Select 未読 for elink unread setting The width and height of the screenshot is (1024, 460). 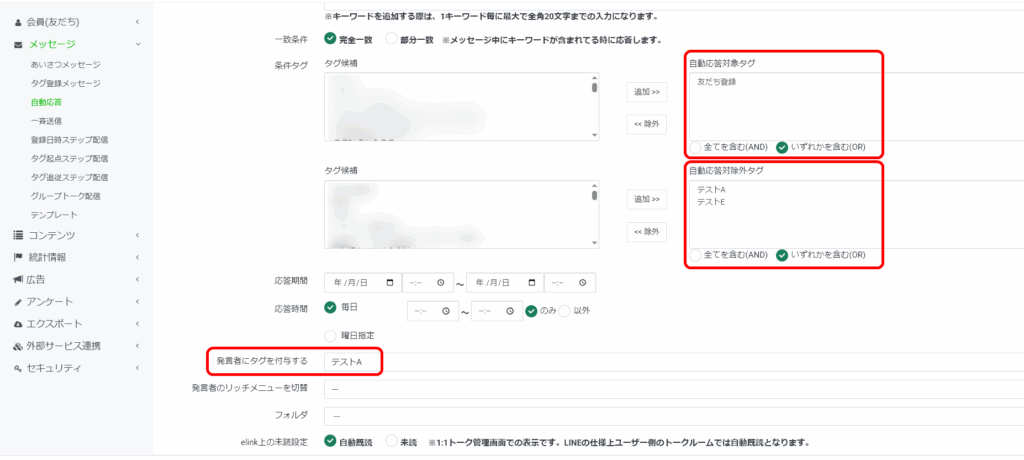[x=392, y=441]
